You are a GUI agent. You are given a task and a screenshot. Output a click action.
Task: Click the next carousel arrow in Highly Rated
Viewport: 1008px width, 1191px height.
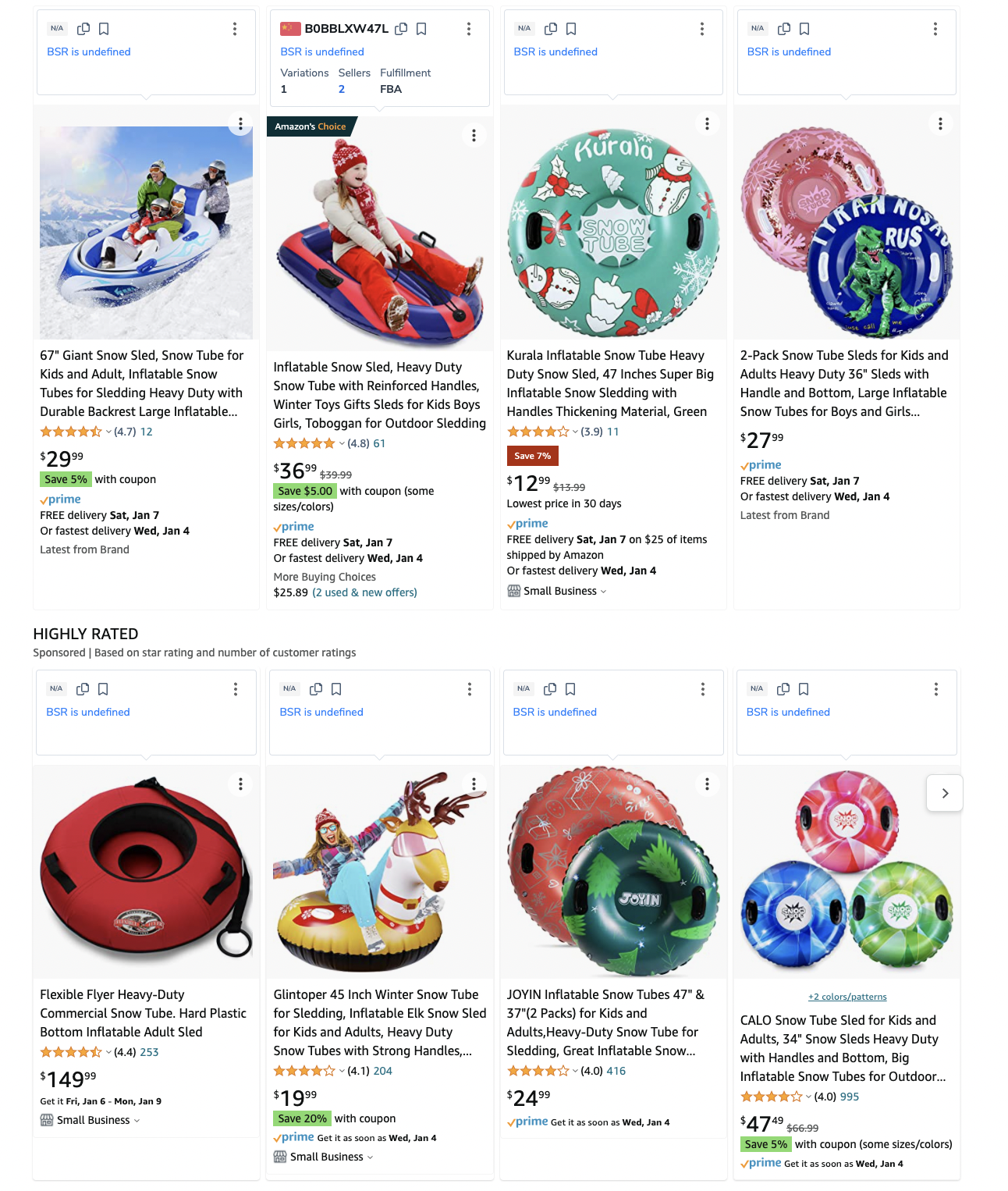(945, 794)
